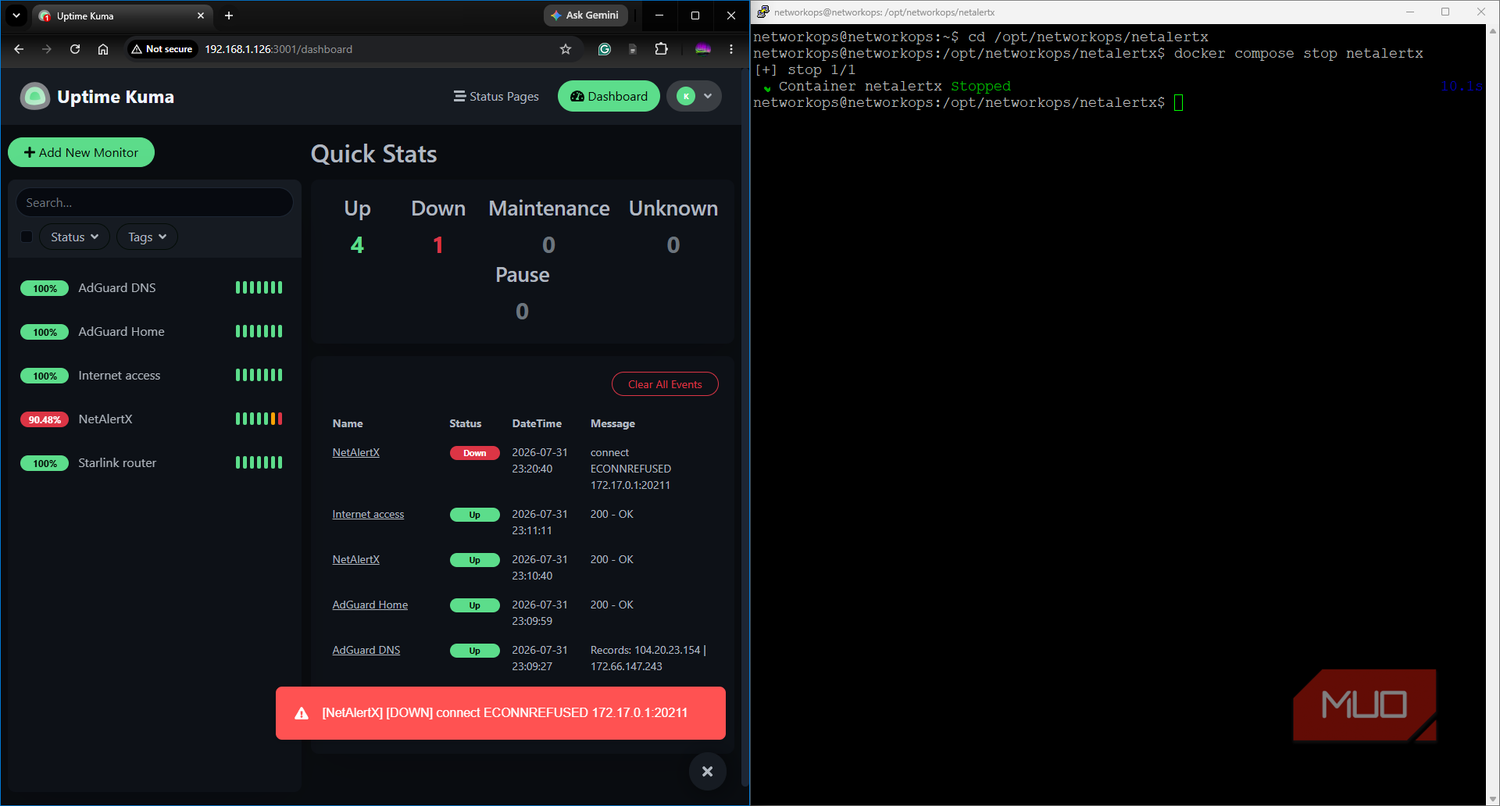1500x806 pixels.
Task: Select the AdGuard DNS monitor
Action: tap(152, 287)
